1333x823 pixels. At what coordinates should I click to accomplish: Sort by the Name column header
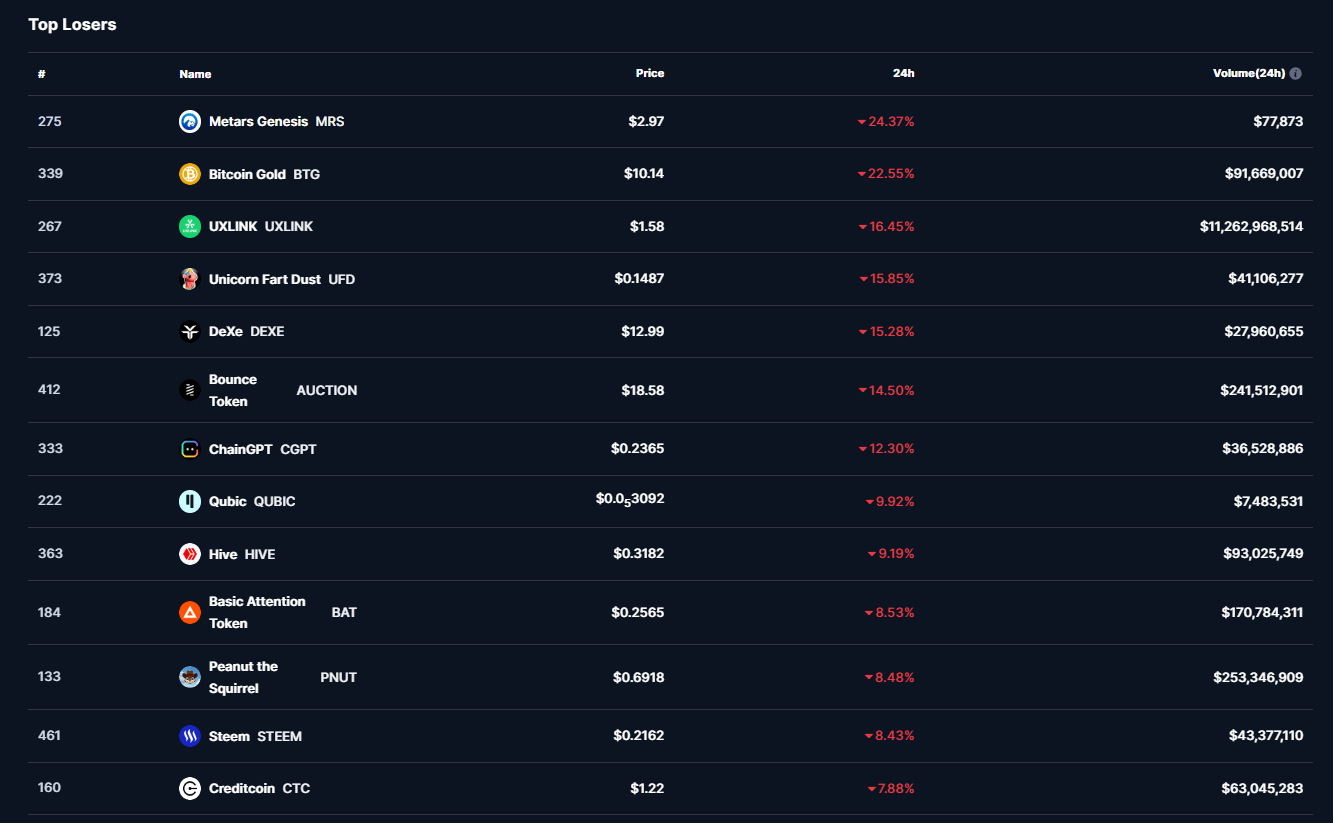(195, 74)
